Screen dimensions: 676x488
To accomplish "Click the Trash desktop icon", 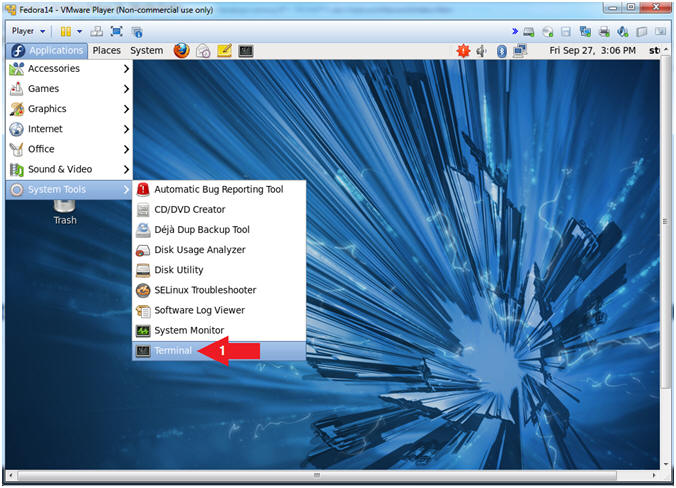I will [x=65, y=213].
